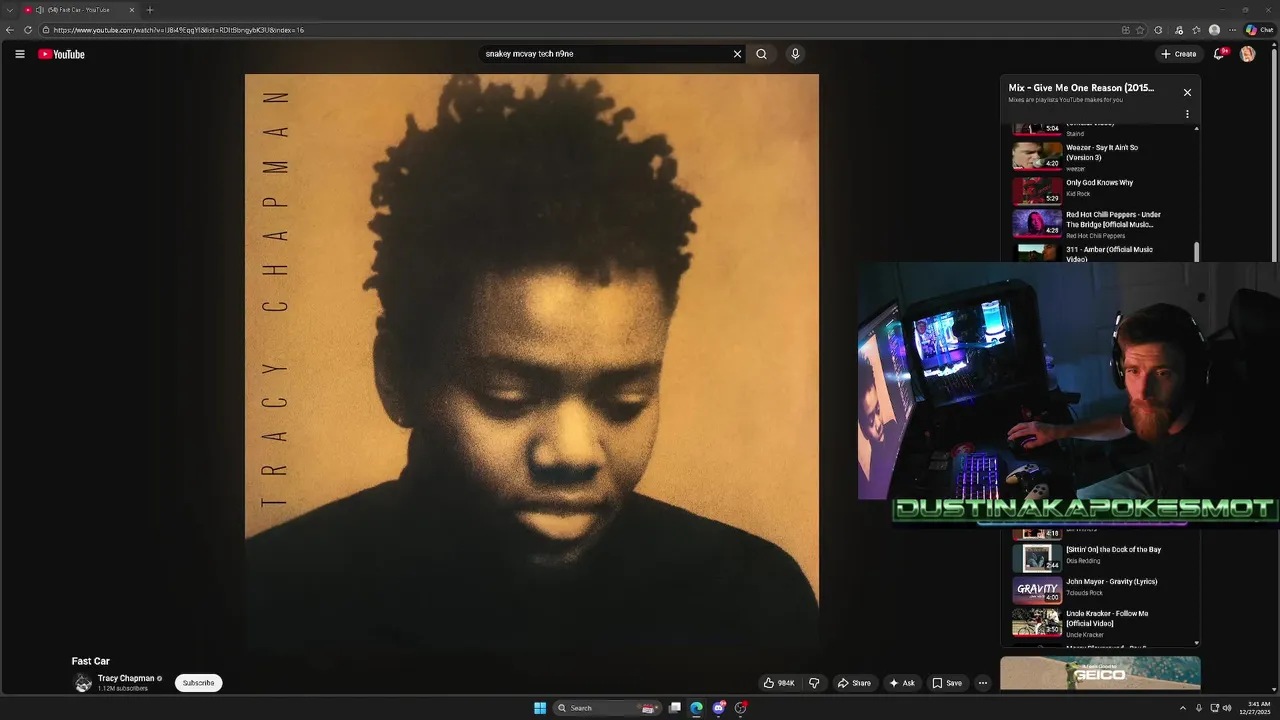Share the Fast Car video
Image resolution: width=1280 pixels, height=720 pixels.
pos(854,683)
